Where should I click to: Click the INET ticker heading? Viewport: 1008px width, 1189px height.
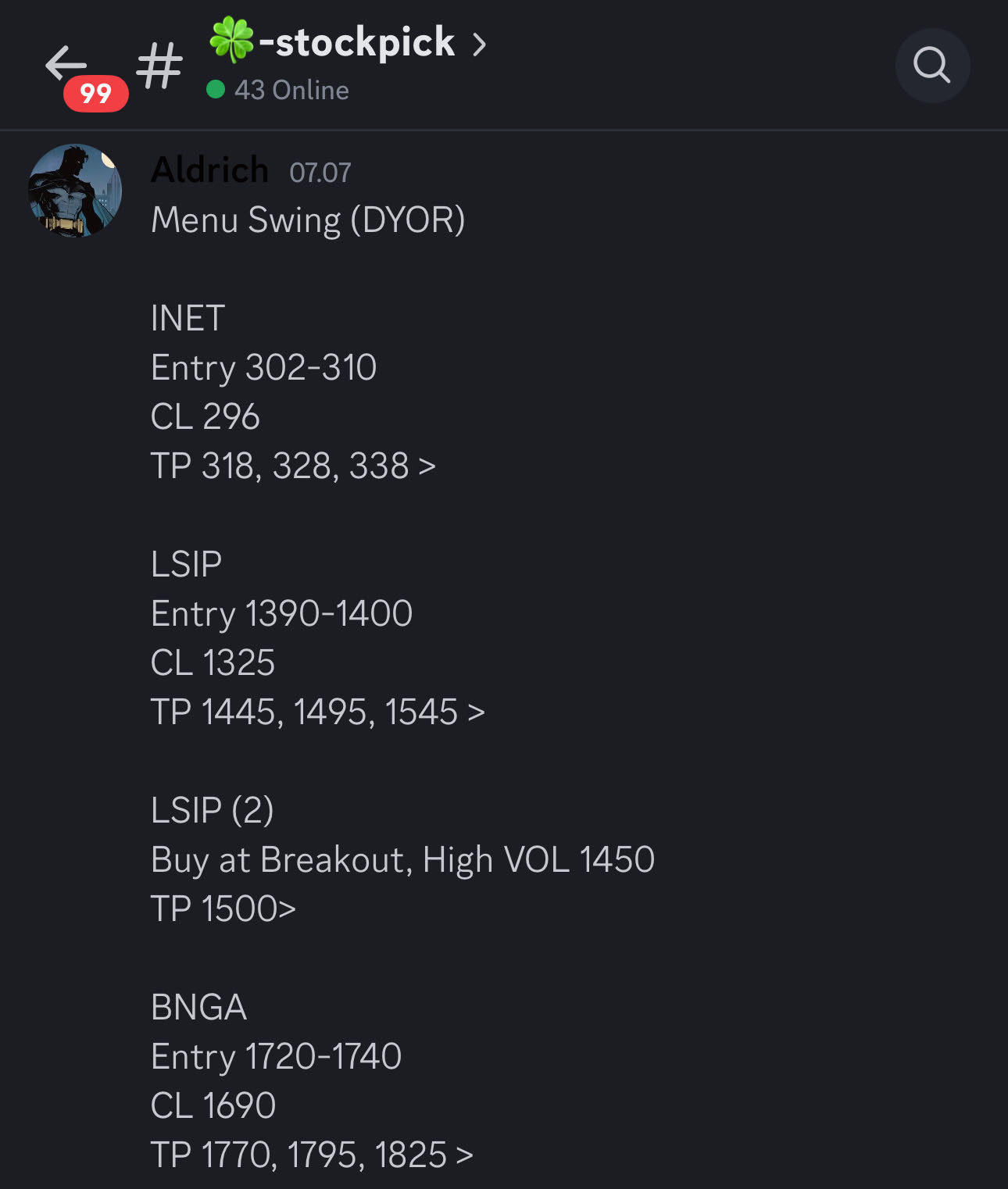188,319
